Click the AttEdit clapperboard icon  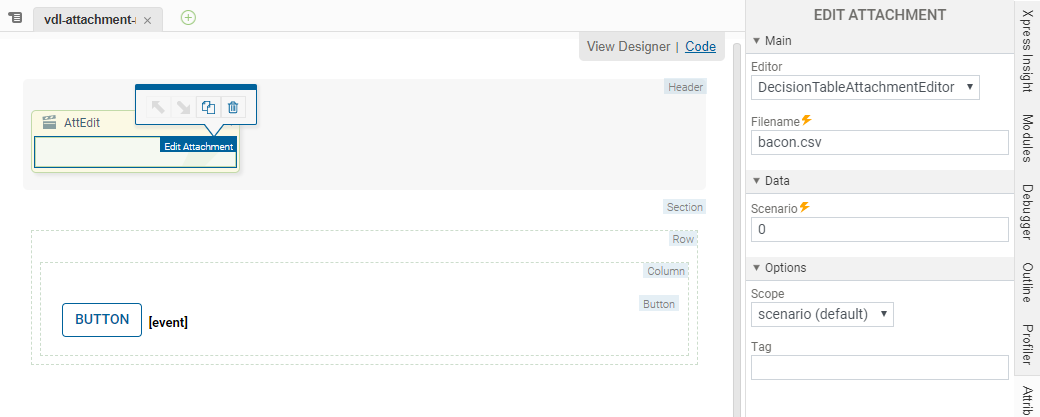47,122
